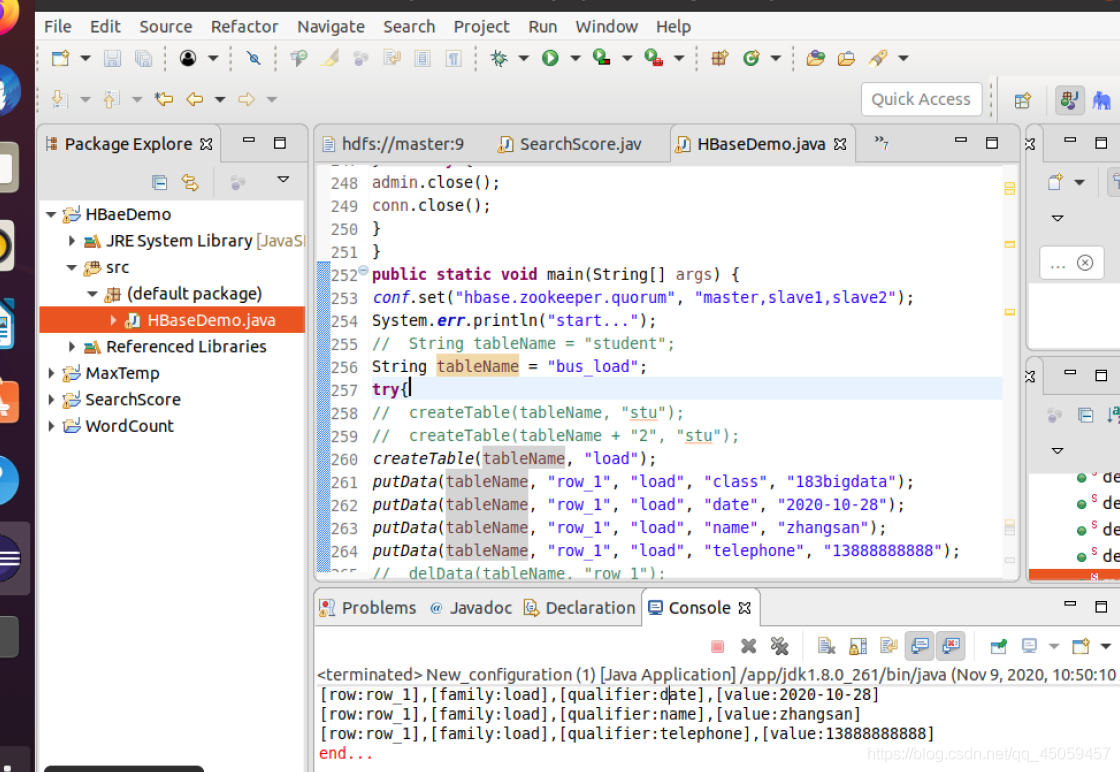Screen dimensions: 1120x772
Task: Click Collapse All in Package Explorer
Action: [x=159, y=183]
